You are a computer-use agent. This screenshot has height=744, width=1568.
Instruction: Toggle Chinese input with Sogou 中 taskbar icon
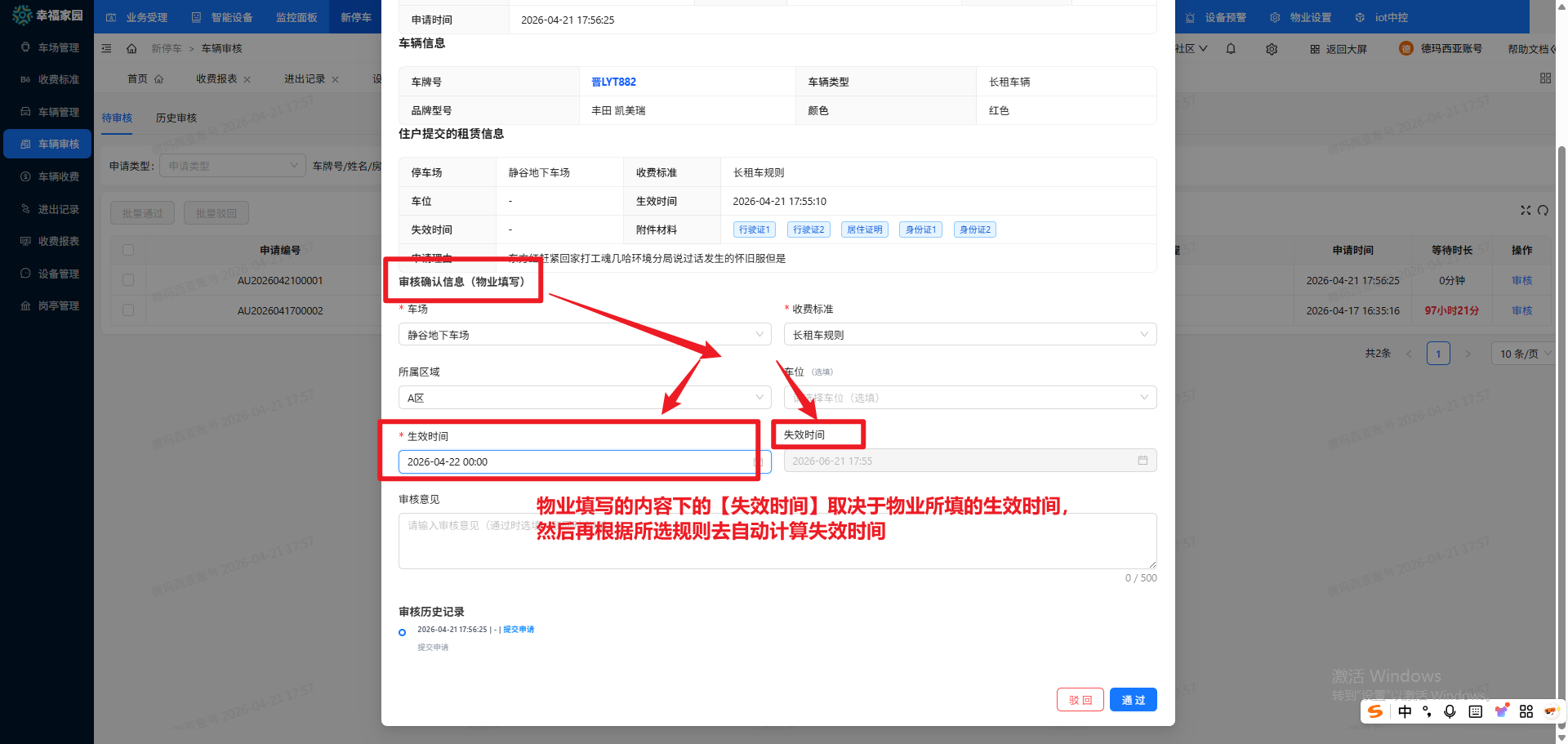coord(1405,711)
